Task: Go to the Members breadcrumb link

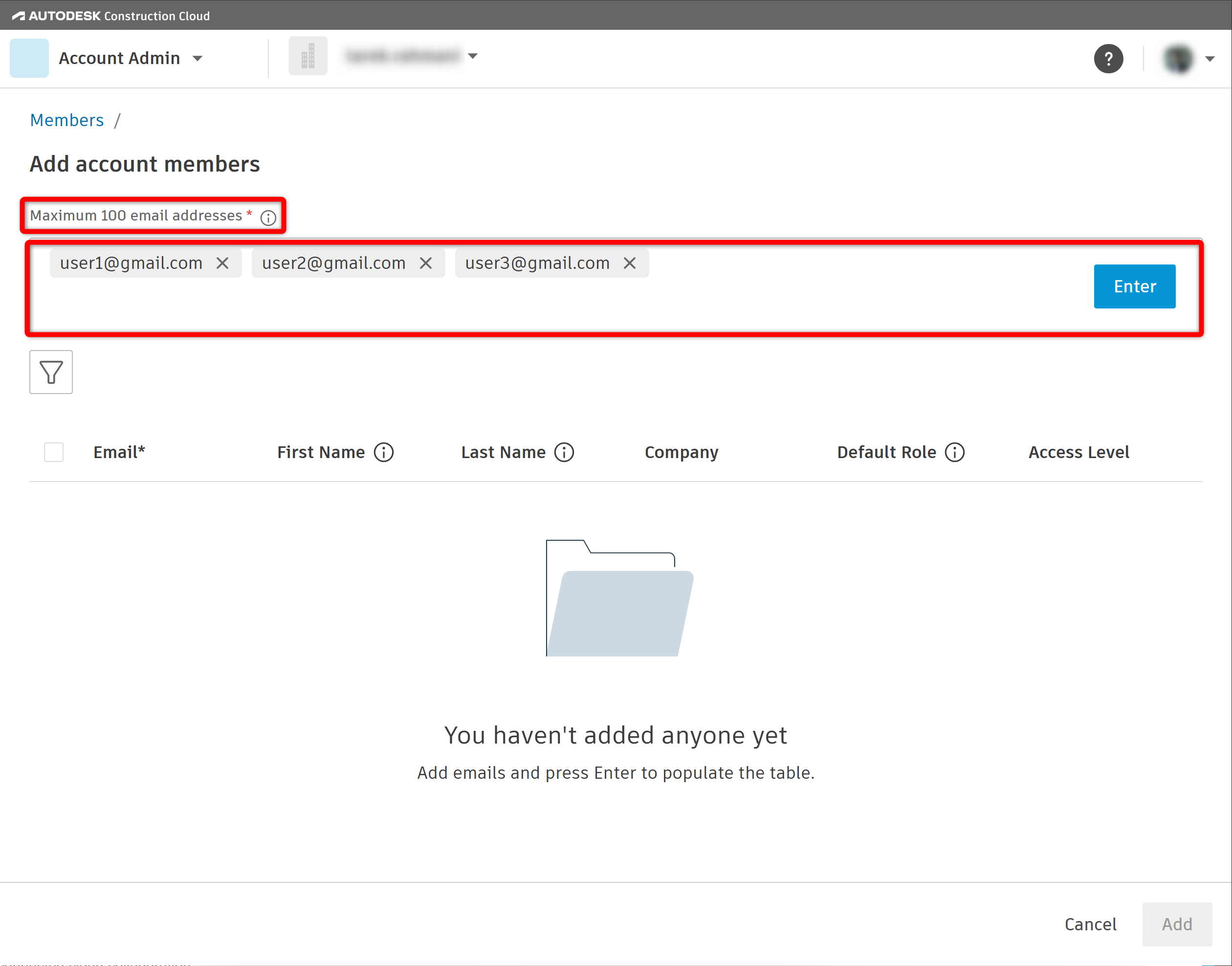Action: 67,120
